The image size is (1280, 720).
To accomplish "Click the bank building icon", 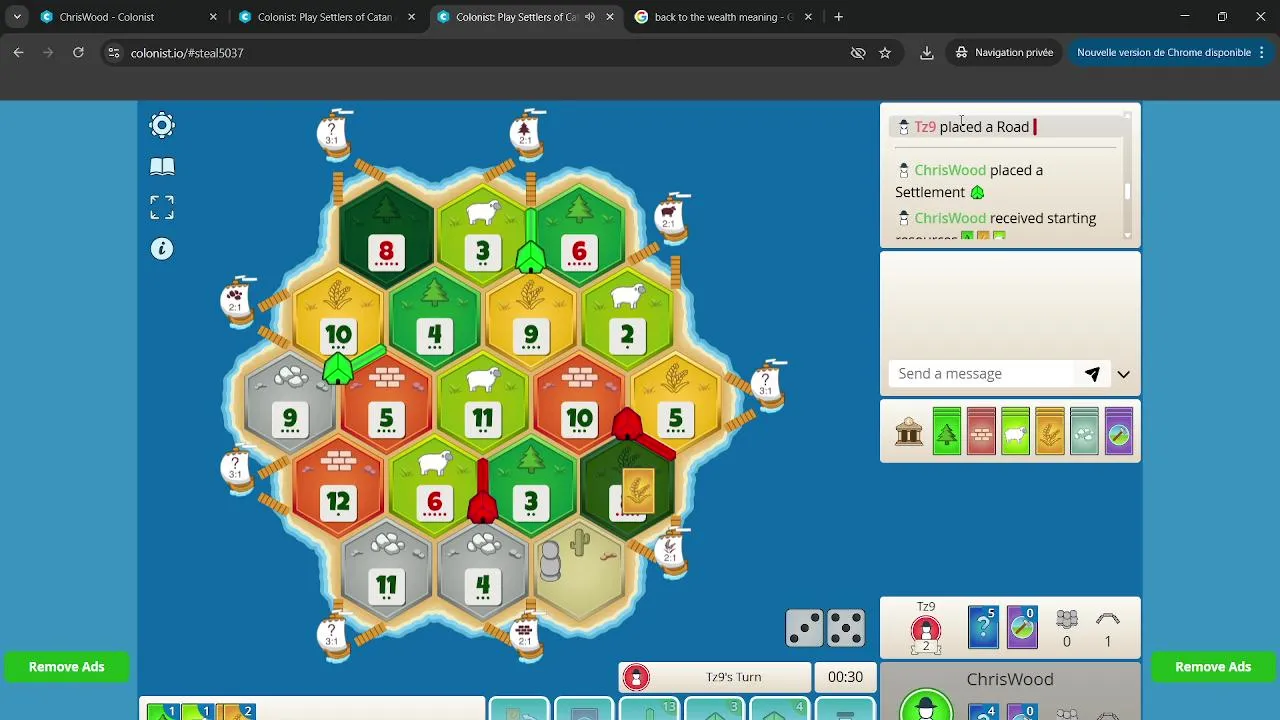I will click(x=909, y=432).
